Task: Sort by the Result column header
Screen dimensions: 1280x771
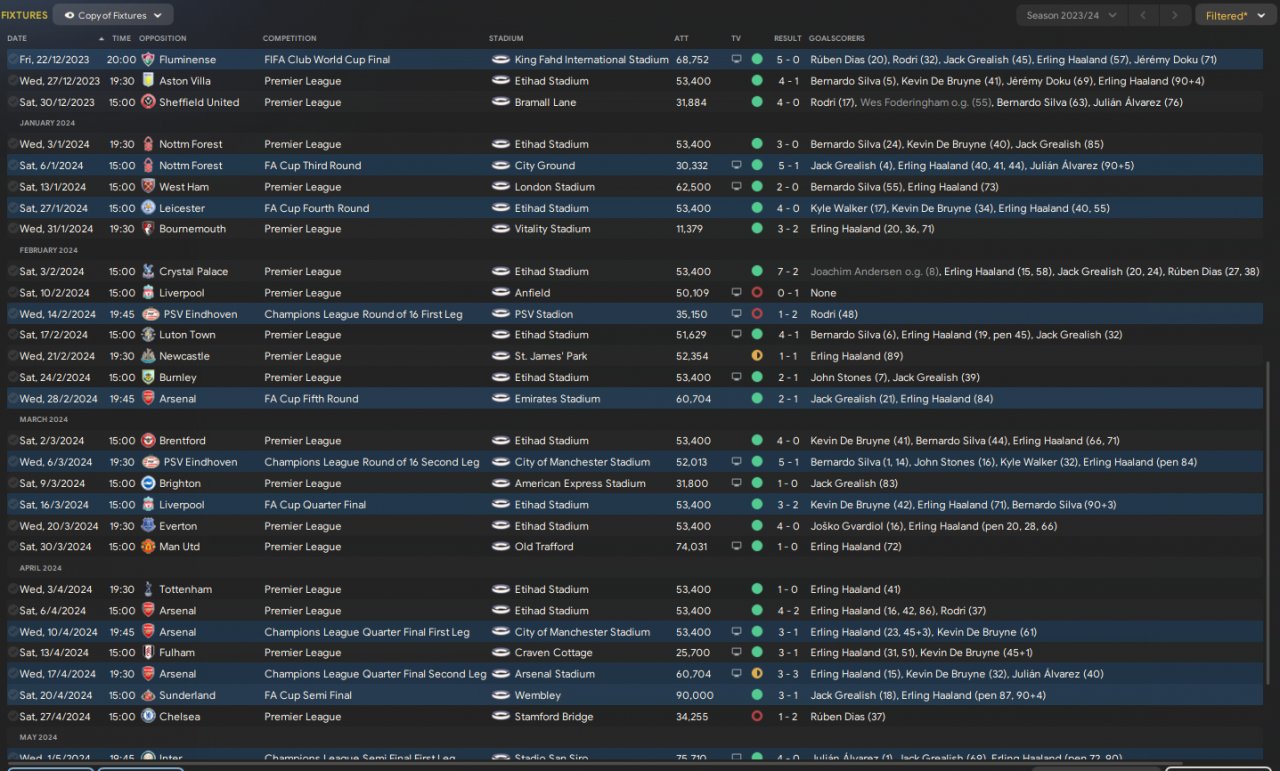Action: point(788,39)
